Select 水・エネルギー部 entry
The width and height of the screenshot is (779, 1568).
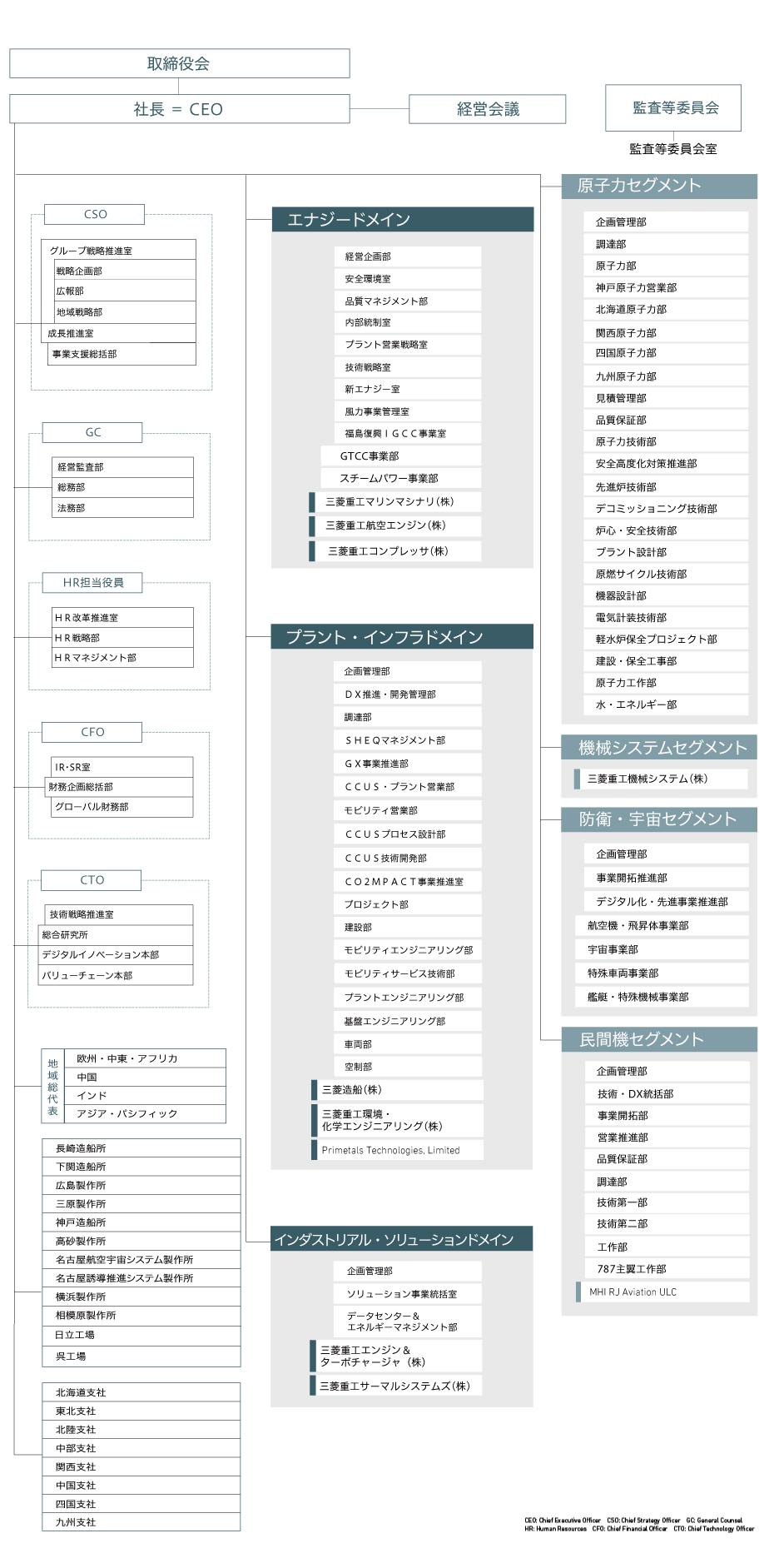click(x=666, y=704)
